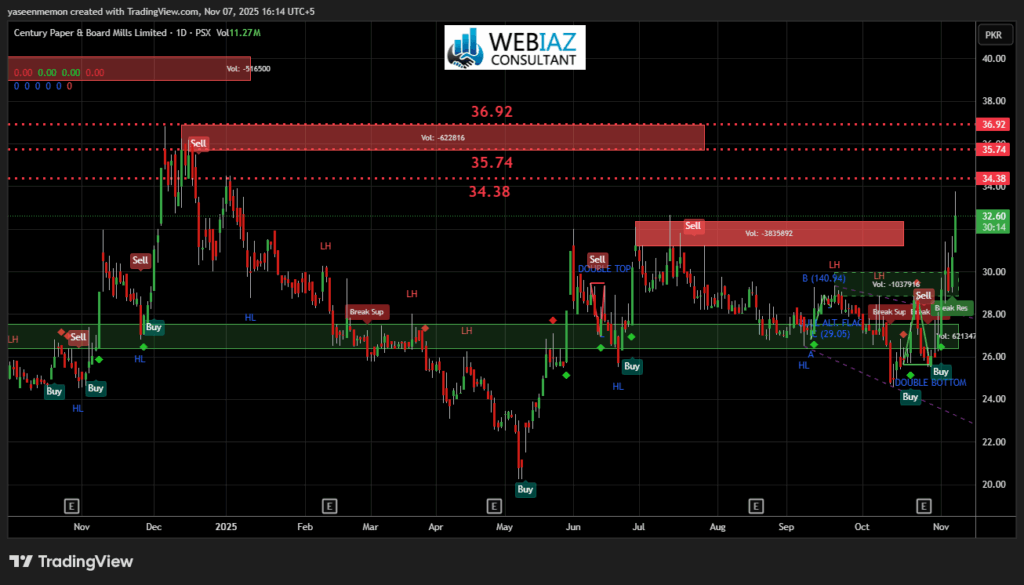1024x585 pixels.
Task: Open the PKR currency selector
Action: pyautogui.click(x=992, y=33)
